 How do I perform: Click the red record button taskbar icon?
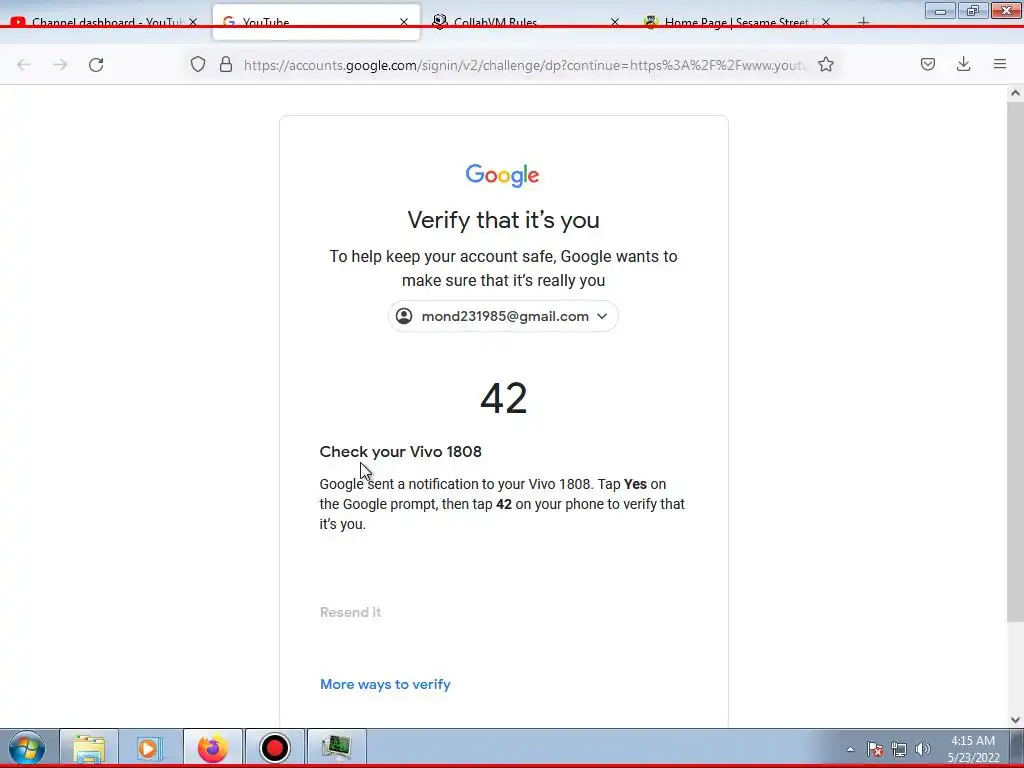(x=274, y=748)
